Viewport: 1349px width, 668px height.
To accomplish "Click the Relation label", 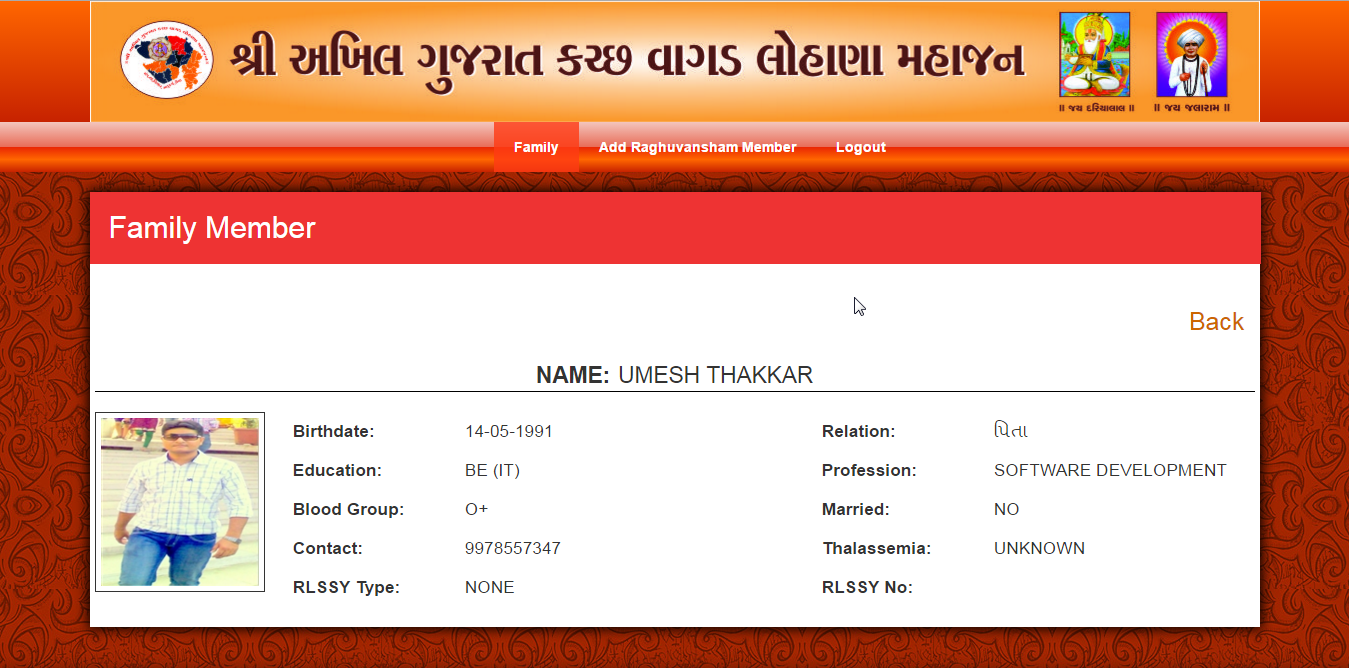I will [x=858, y=432].
